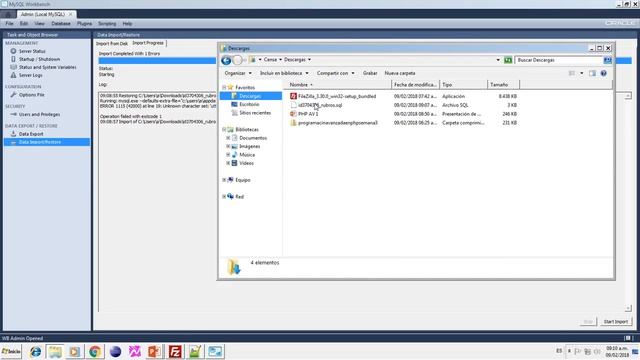Screen dimensions: 640x360
Task: Switch to the Import Progress tab
Action: click(148, 43)
